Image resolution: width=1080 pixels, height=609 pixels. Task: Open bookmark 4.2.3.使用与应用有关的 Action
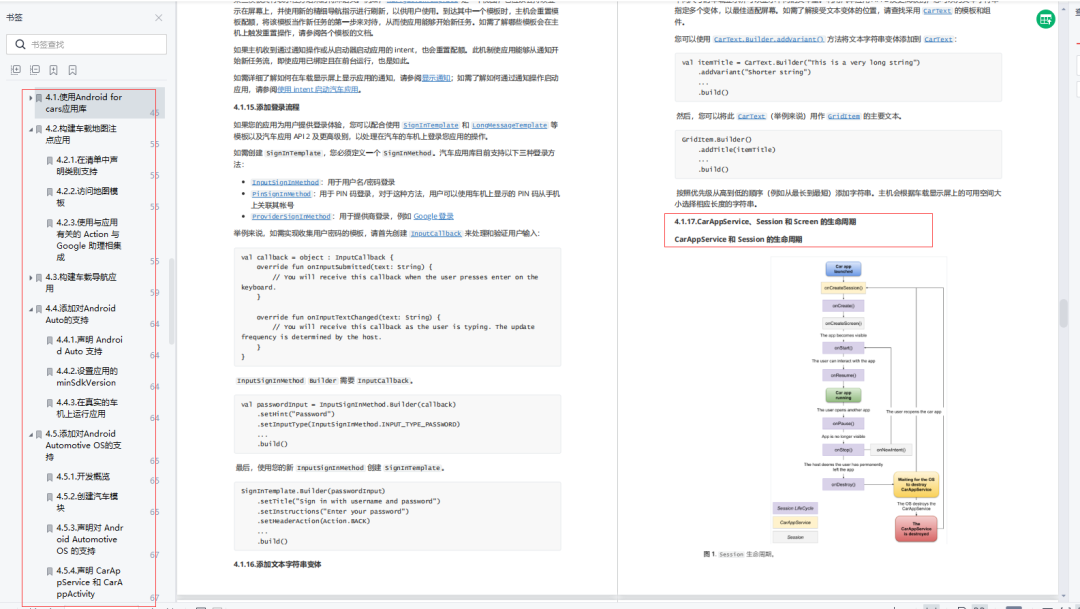(x=89, y=239)
